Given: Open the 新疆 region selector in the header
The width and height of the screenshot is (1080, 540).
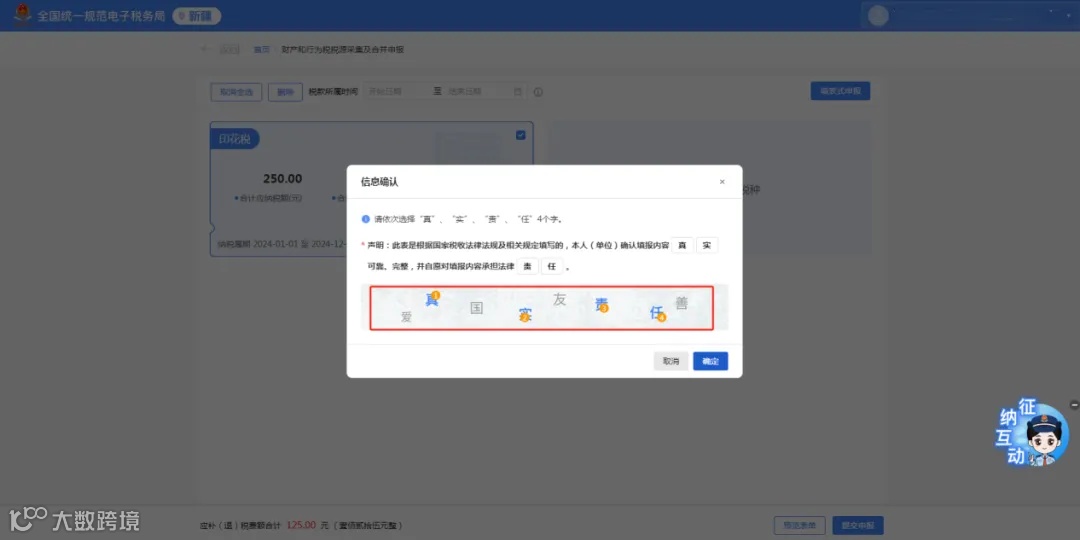Looking at the screenshot, I should pos(197,16).
